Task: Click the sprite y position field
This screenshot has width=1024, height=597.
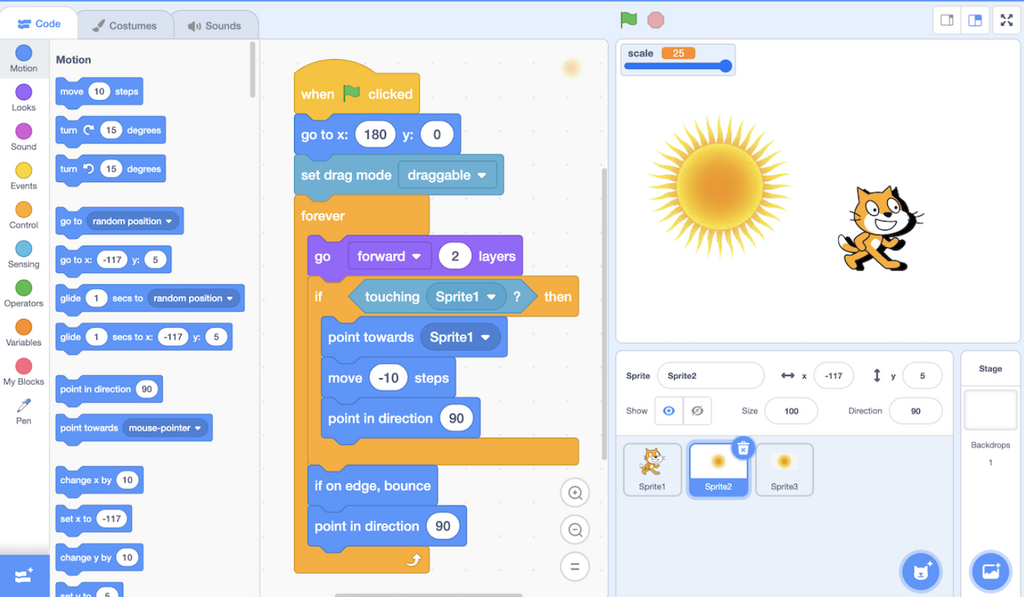Action: (922, 376)
